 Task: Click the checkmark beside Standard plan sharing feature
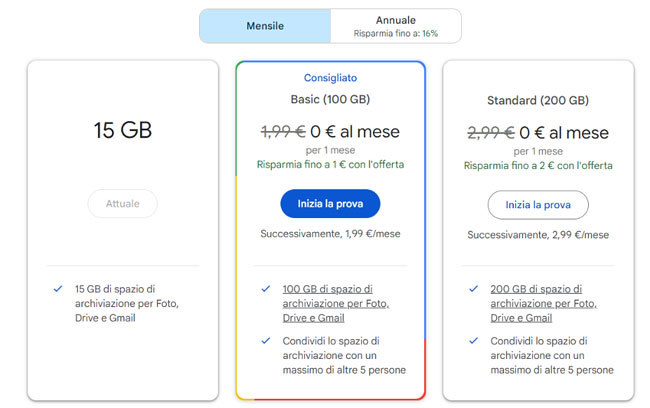tap(474, 341)
